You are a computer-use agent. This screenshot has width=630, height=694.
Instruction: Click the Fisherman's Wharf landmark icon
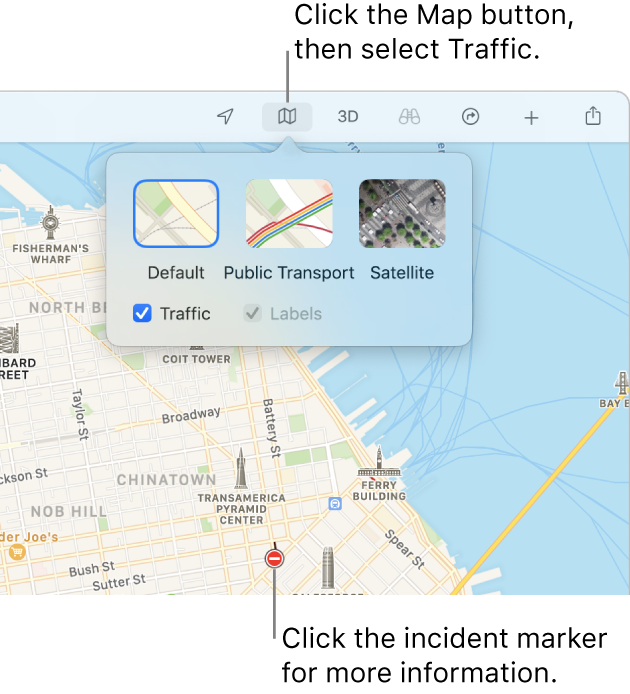[50, 223]
